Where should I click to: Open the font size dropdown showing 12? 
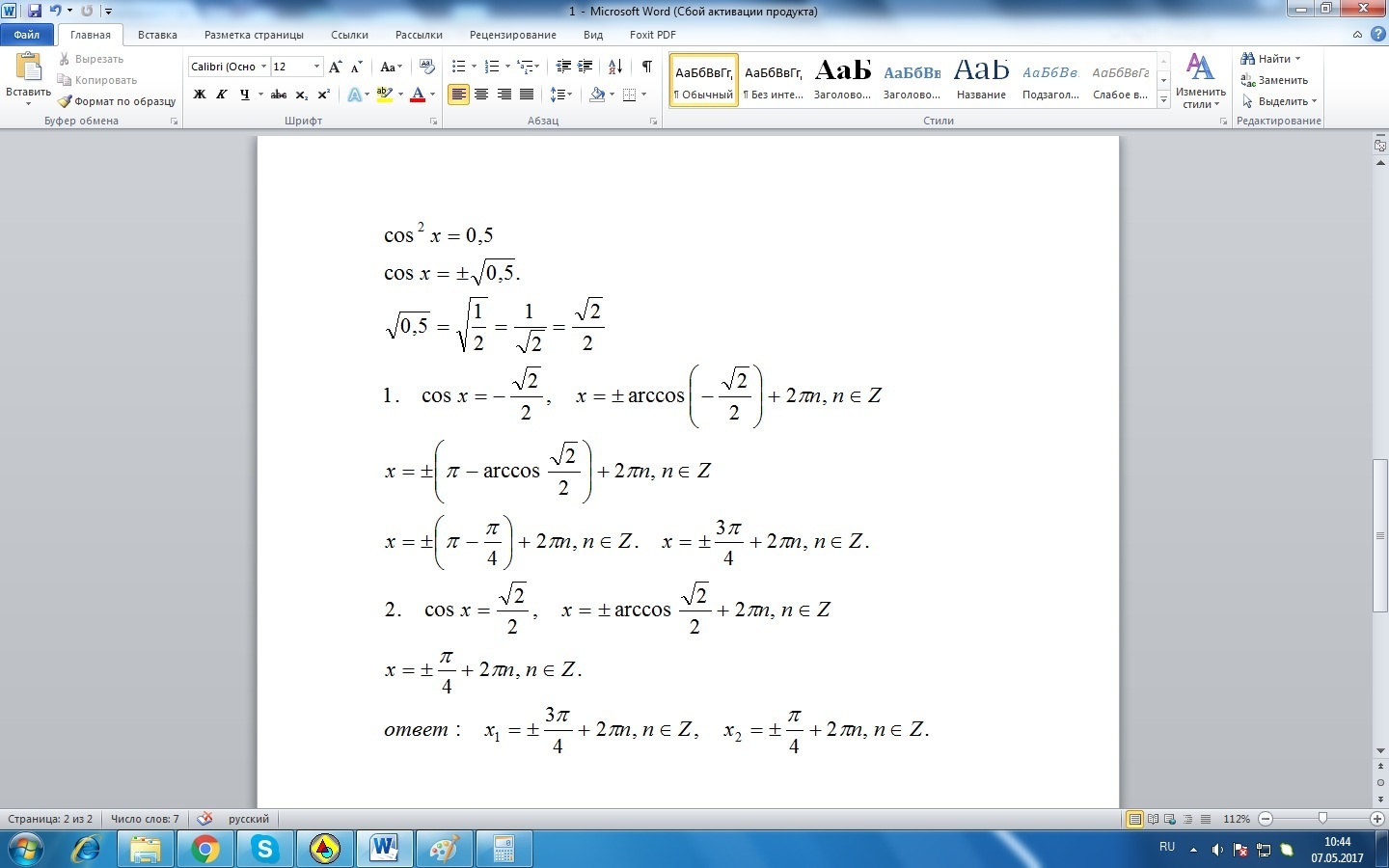pyautogui.click(x=316, y=67)
